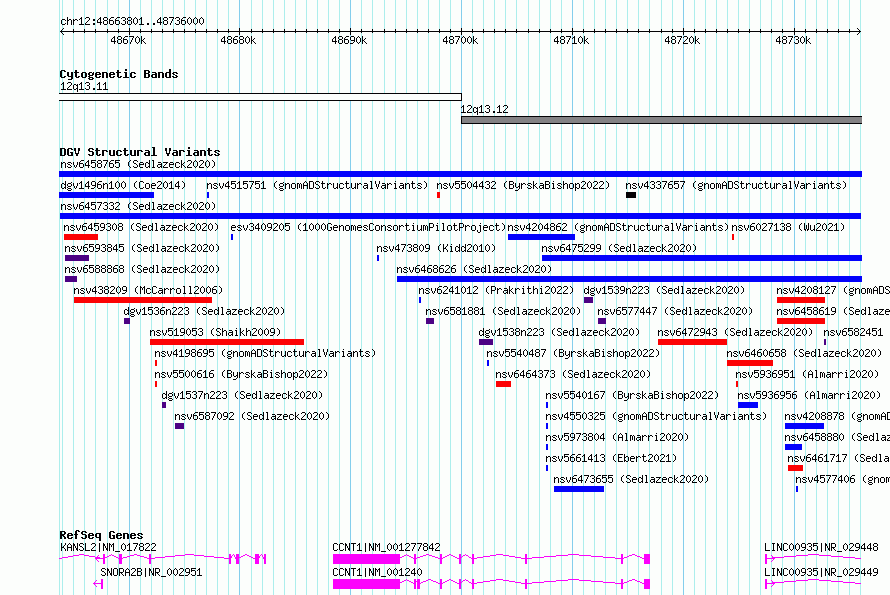Image resolution: width=890 pixels, height=595 pixels.
Task: Click the nsv6582451 variant label
Action: (853, 332)
